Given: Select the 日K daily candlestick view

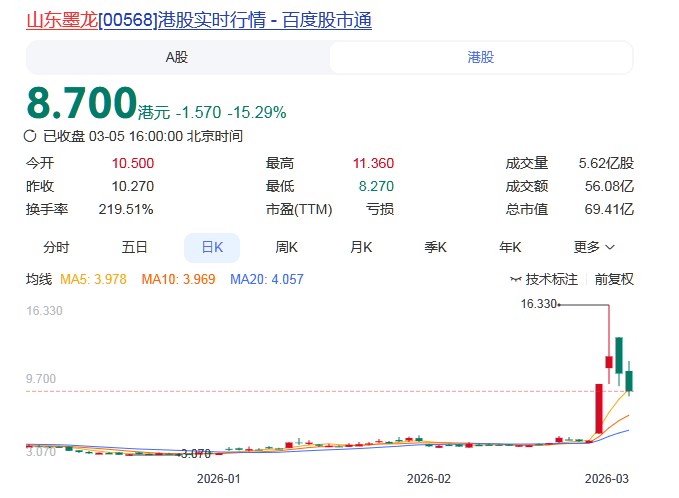Looking at the screenshot, I should tap(212, 247).
